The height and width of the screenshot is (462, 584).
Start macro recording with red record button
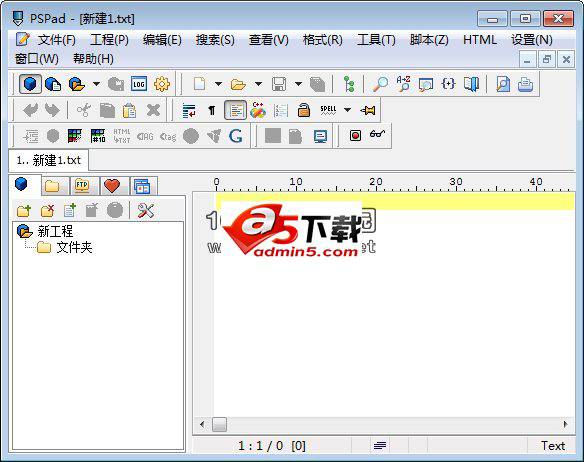tap(355, 136)
